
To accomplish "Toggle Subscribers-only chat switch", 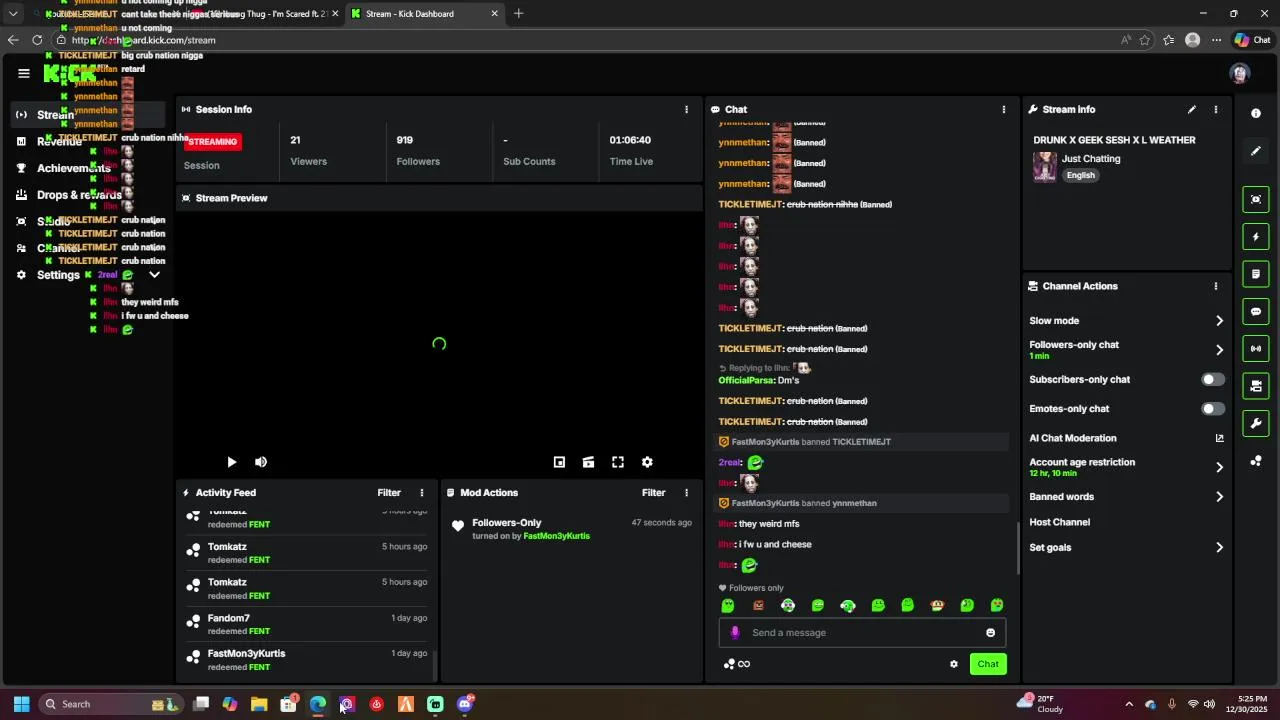I will [1212, 380].
